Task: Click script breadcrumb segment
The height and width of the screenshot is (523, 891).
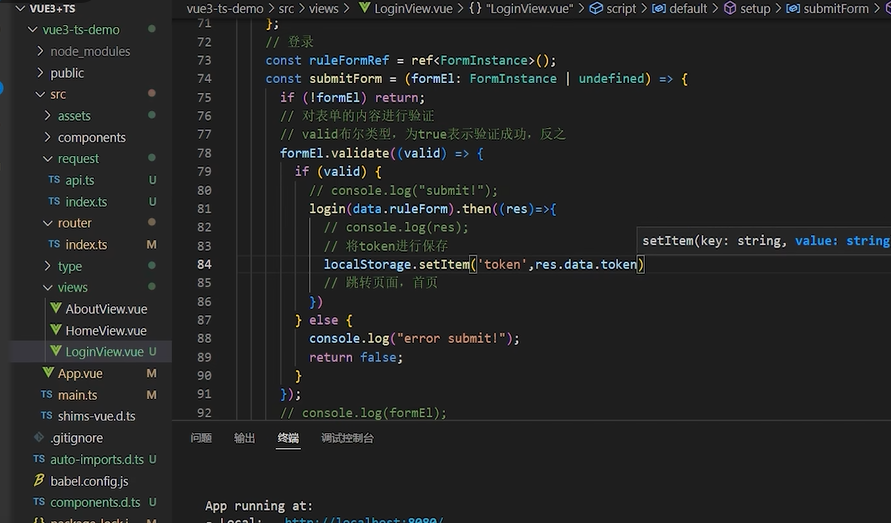Action: 621,9
